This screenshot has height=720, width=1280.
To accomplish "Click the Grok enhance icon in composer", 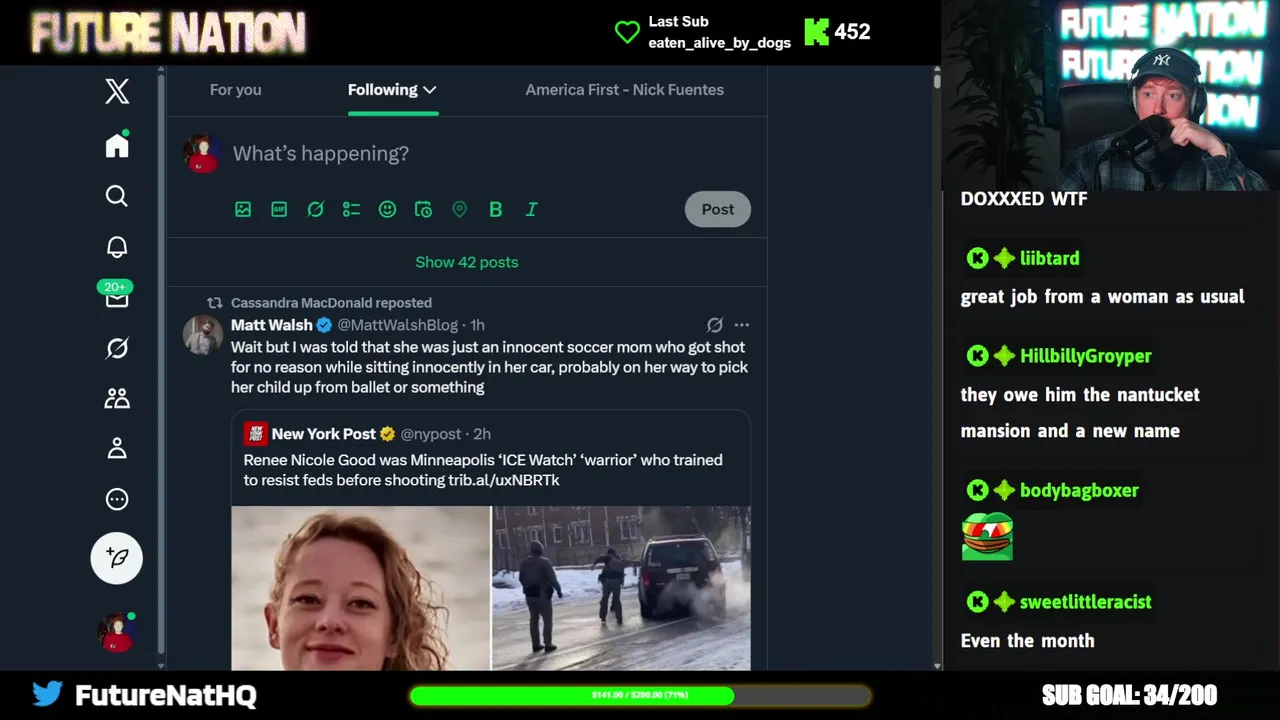I will pyautogui.click(x=315, y=209).
